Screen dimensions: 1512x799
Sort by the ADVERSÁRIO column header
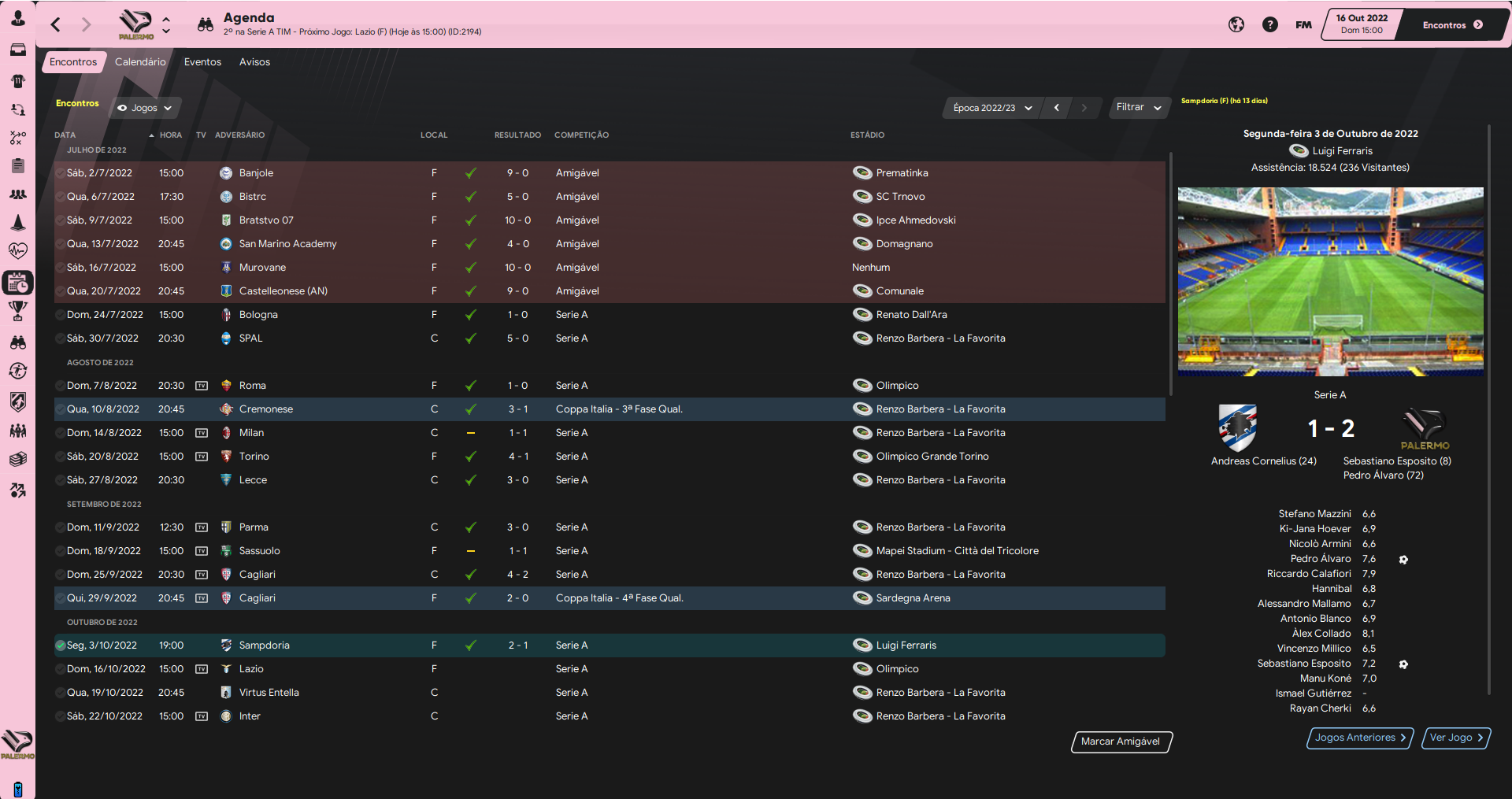click(x=239, y=135)
